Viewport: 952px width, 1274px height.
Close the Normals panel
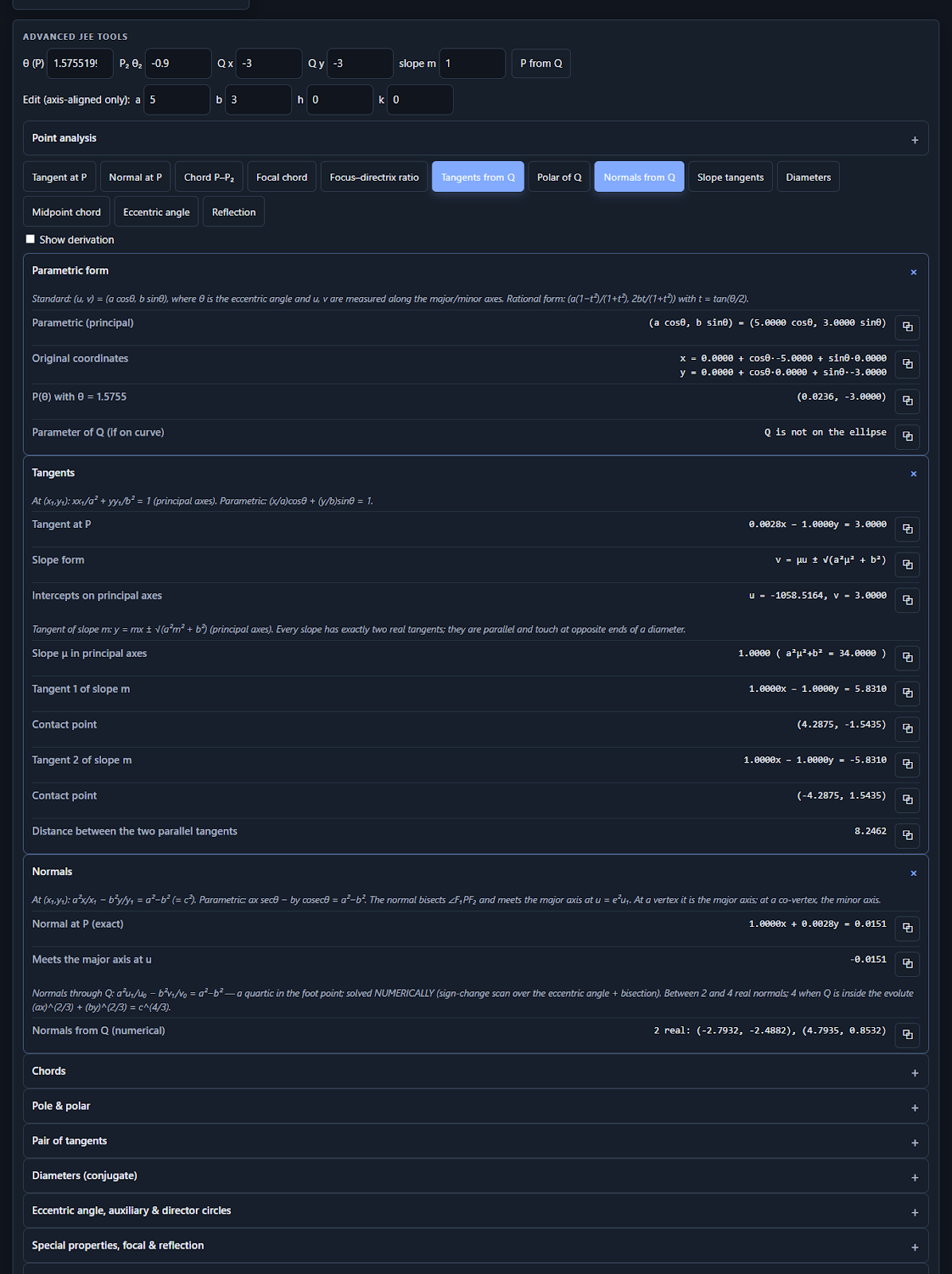coord(914,873)
